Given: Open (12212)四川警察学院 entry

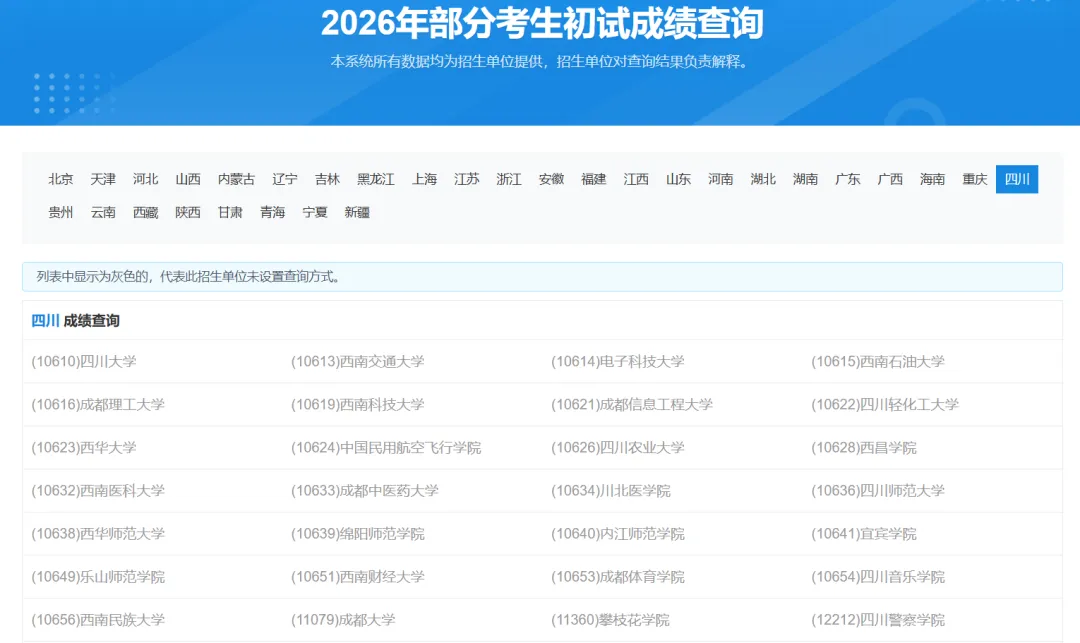Looking at the screenshot, I should [878, 620].
